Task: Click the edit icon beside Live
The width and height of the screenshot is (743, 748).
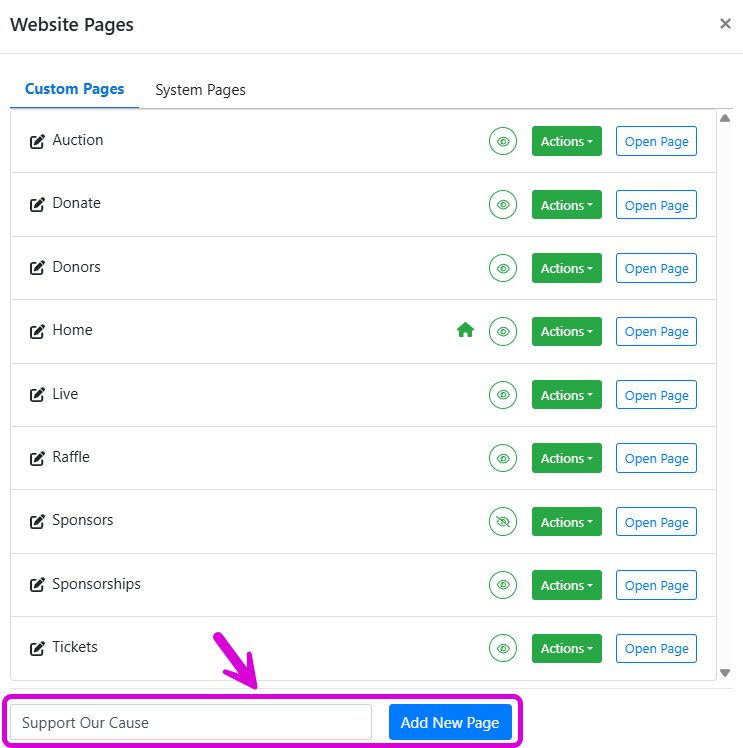Action: pos(37,395)
